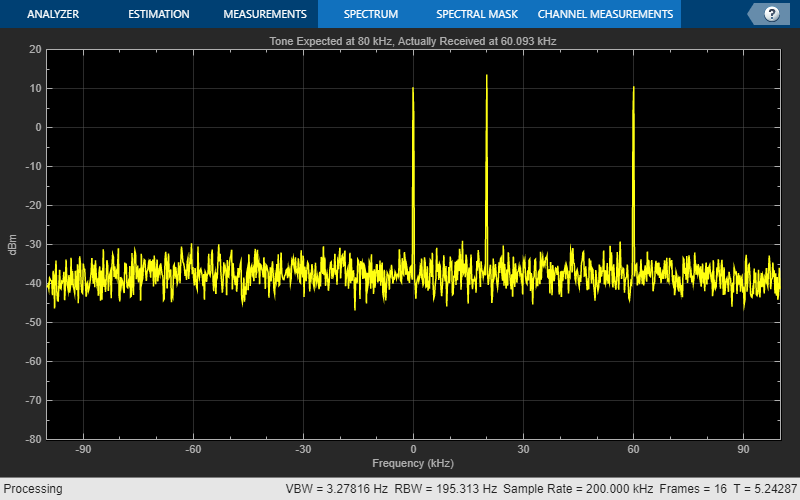Click the T = 5.24287 status entry
The width and height of the screenshot is (800, 500).
(765, 489)
